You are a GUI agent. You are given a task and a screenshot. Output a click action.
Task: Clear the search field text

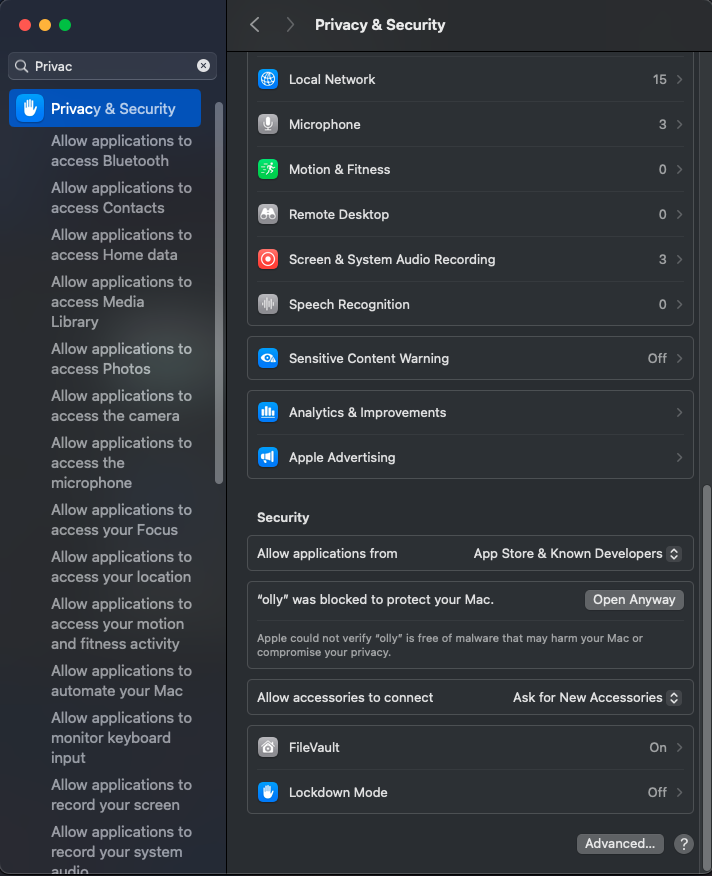click(x=203, y=66)
